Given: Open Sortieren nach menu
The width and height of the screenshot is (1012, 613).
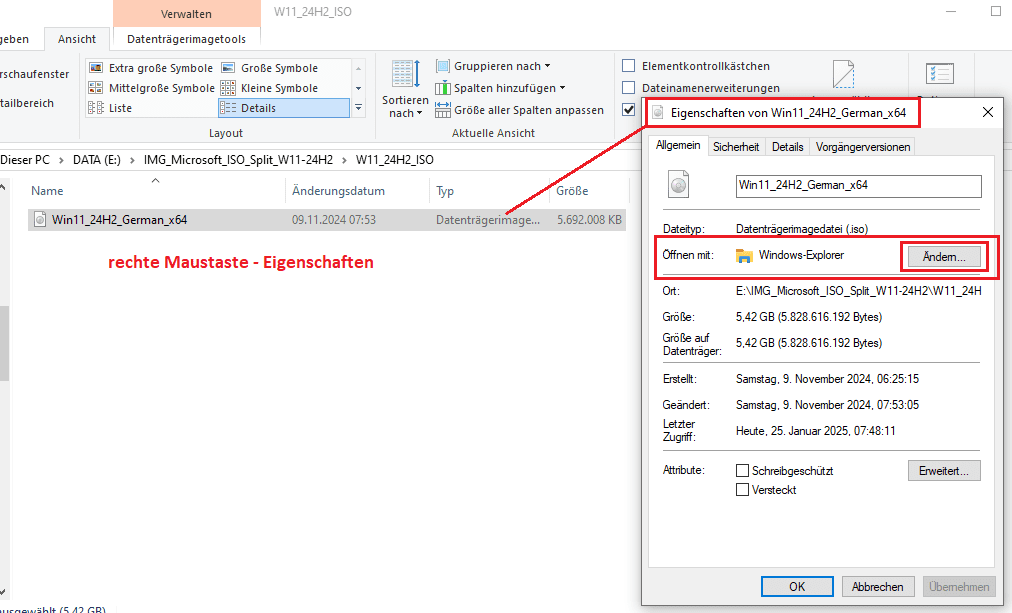Looking at the screenshot, I should point(405,90).
